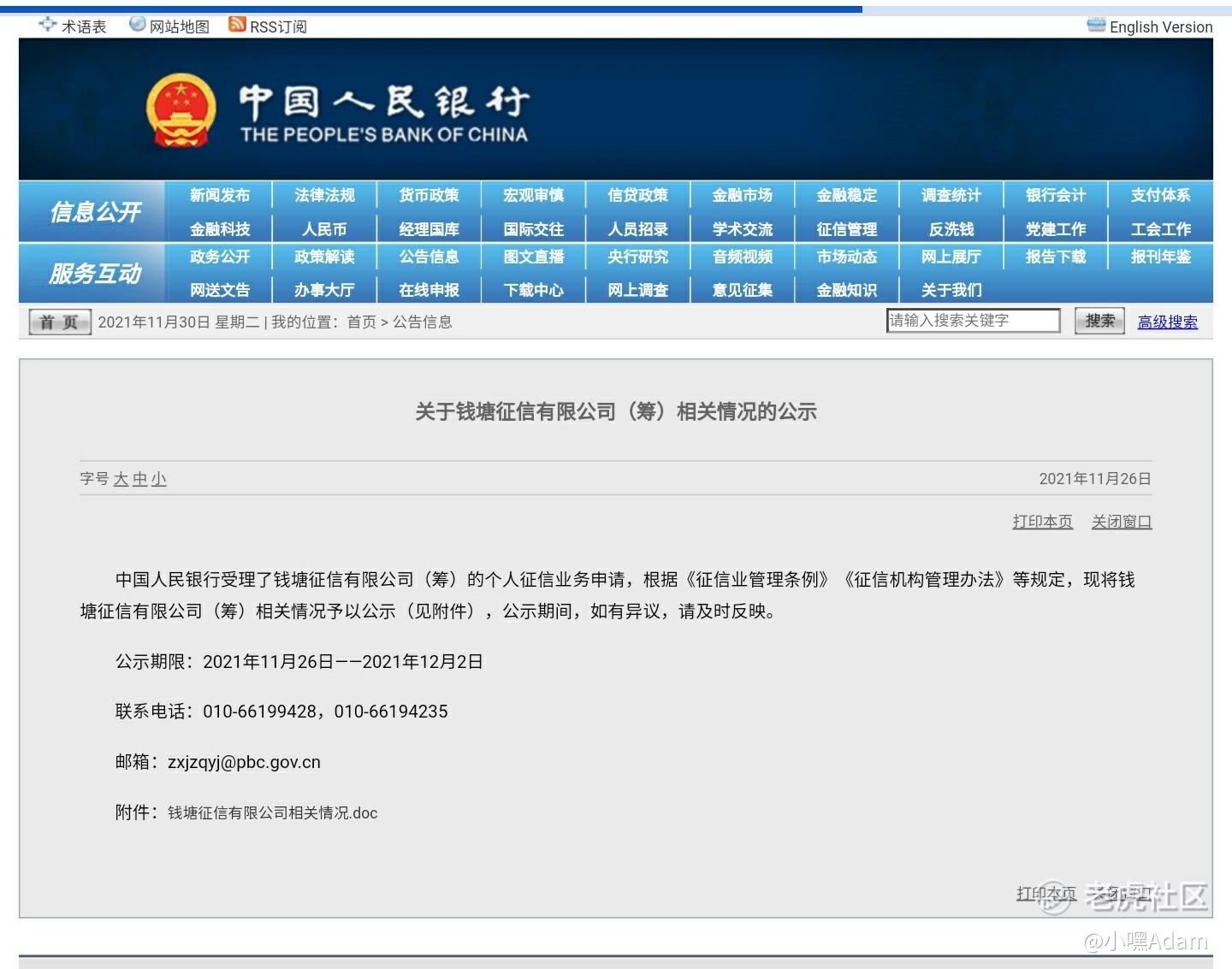Click the glossary (术语表) icon
The height and width of the screenshot is (969, 1232).
click(x=48, y=25)
